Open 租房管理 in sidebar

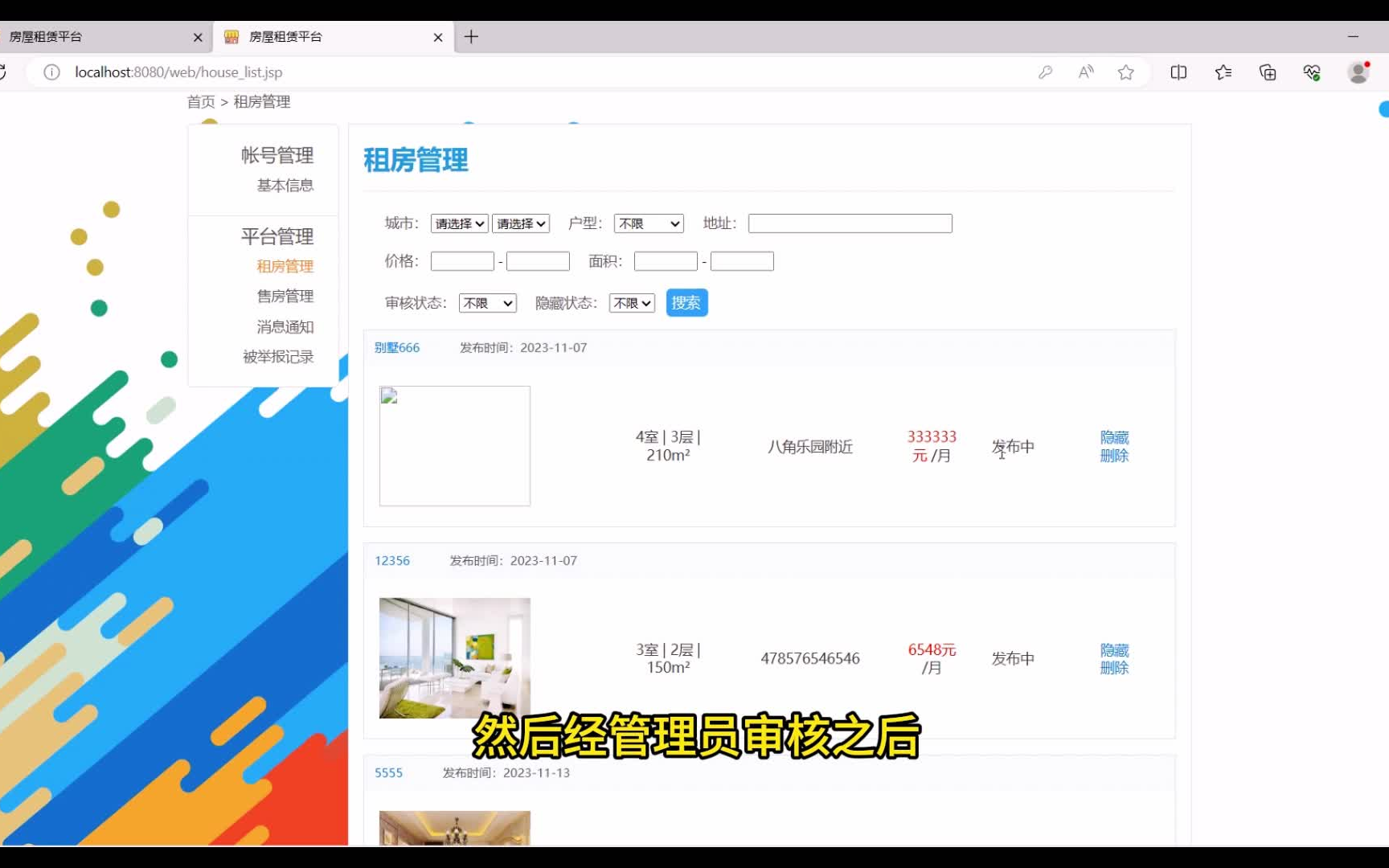(x=285, y=266)
